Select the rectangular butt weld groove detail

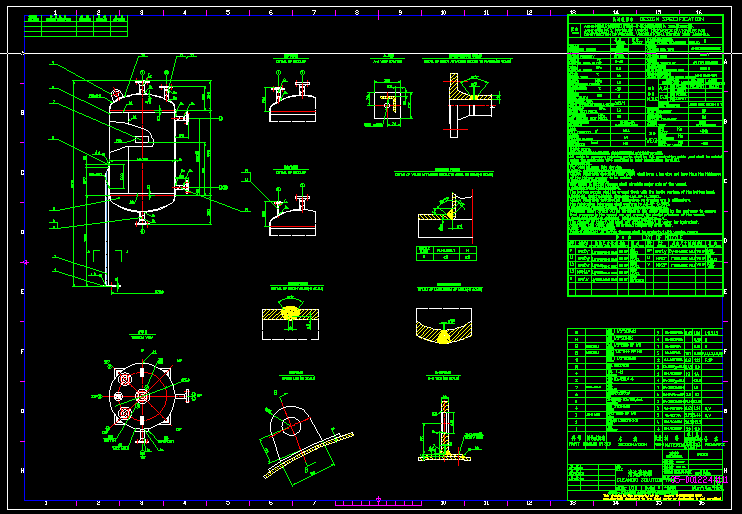290,318
